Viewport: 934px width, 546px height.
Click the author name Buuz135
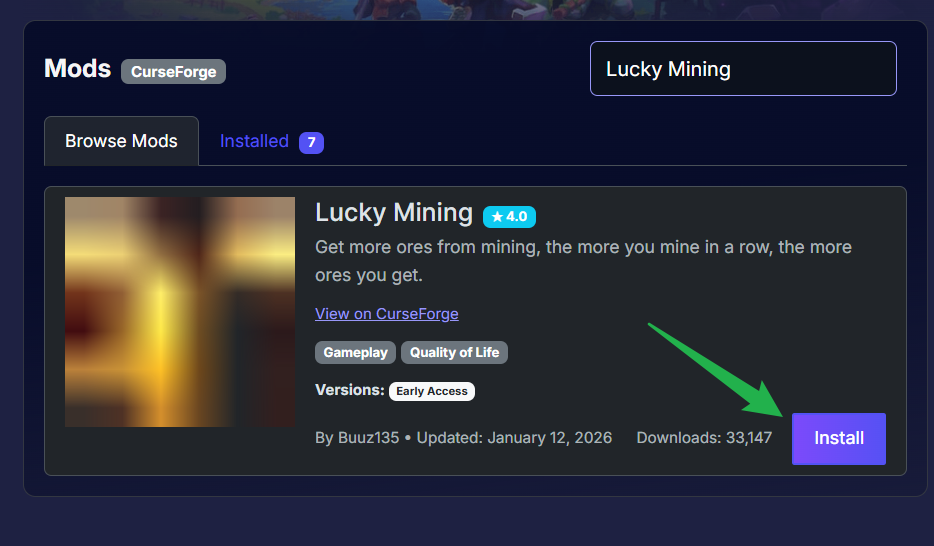(368, 438)
